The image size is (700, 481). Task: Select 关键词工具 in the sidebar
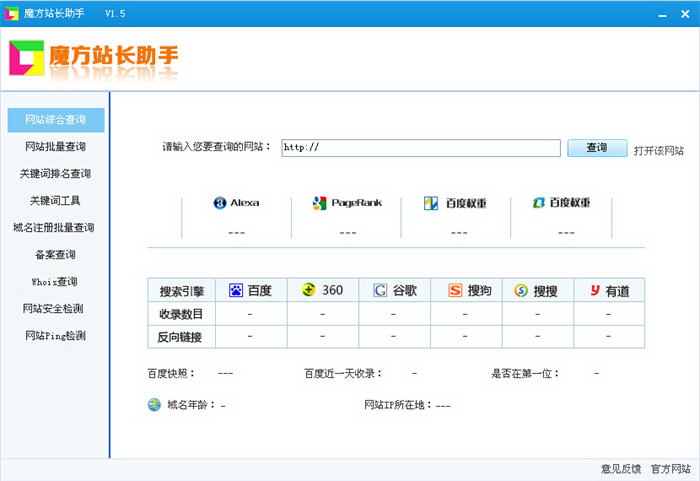[x=55, y=201]
